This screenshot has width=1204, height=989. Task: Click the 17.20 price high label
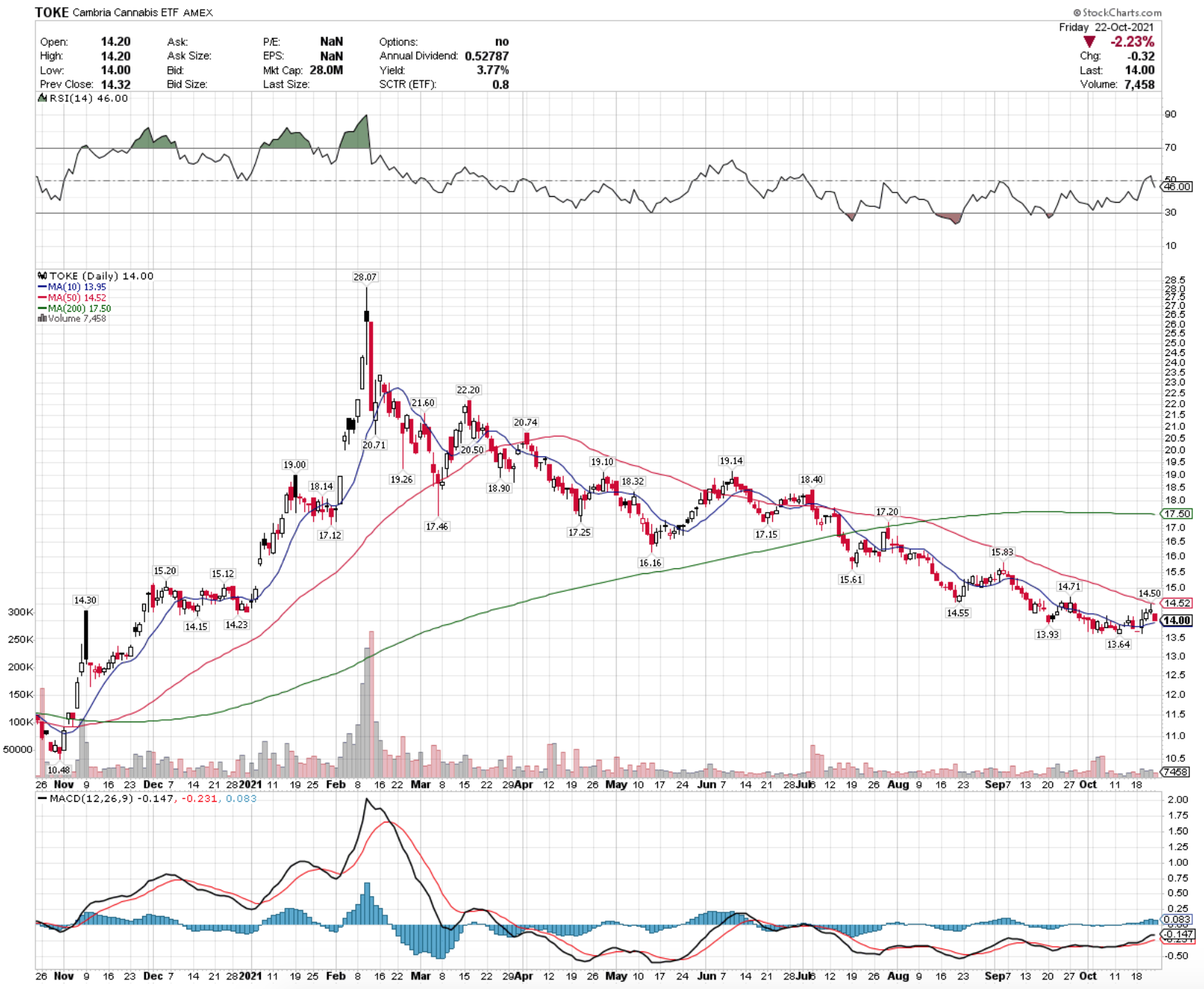[x=887, y=511]
